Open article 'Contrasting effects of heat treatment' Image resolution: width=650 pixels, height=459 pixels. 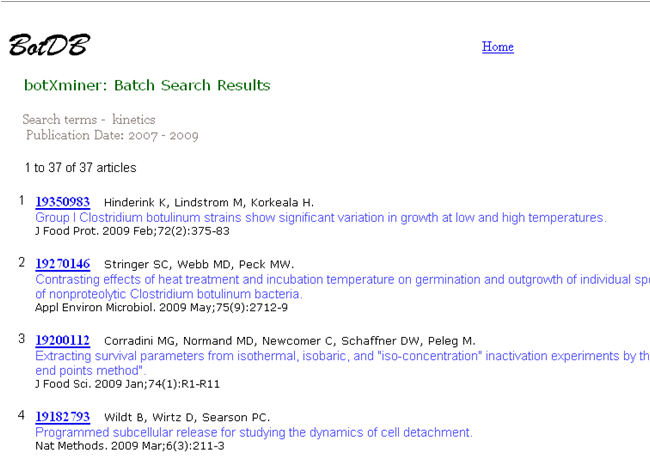342,287
